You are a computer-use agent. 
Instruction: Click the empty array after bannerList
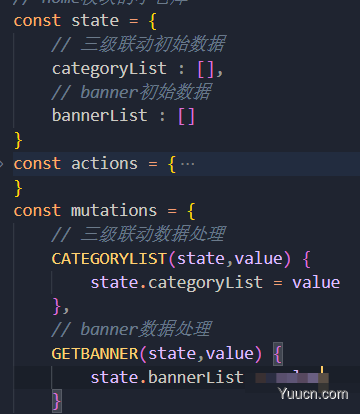pos(186,116)
